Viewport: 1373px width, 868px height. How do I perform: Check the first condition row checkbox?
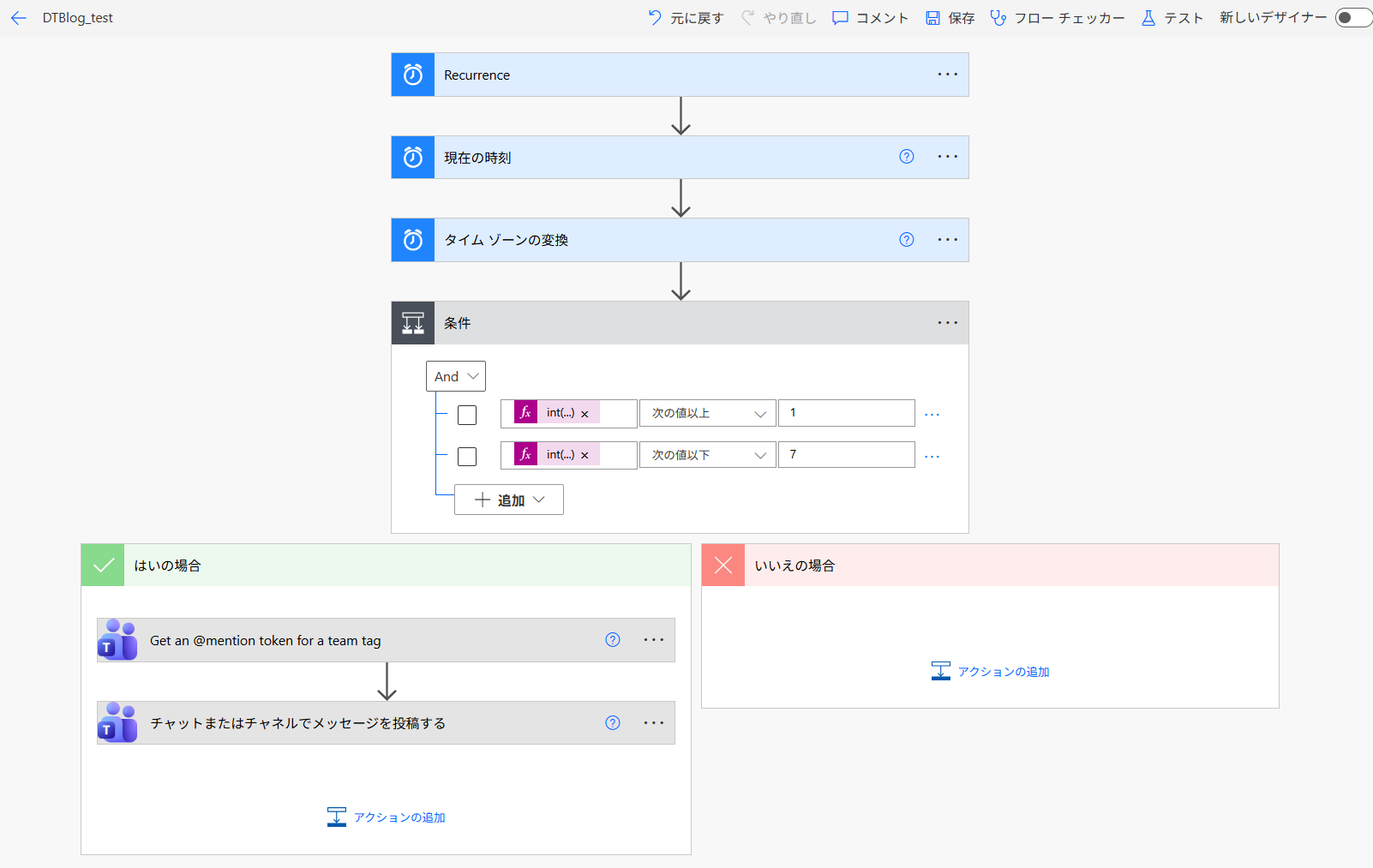click(467, 415)
